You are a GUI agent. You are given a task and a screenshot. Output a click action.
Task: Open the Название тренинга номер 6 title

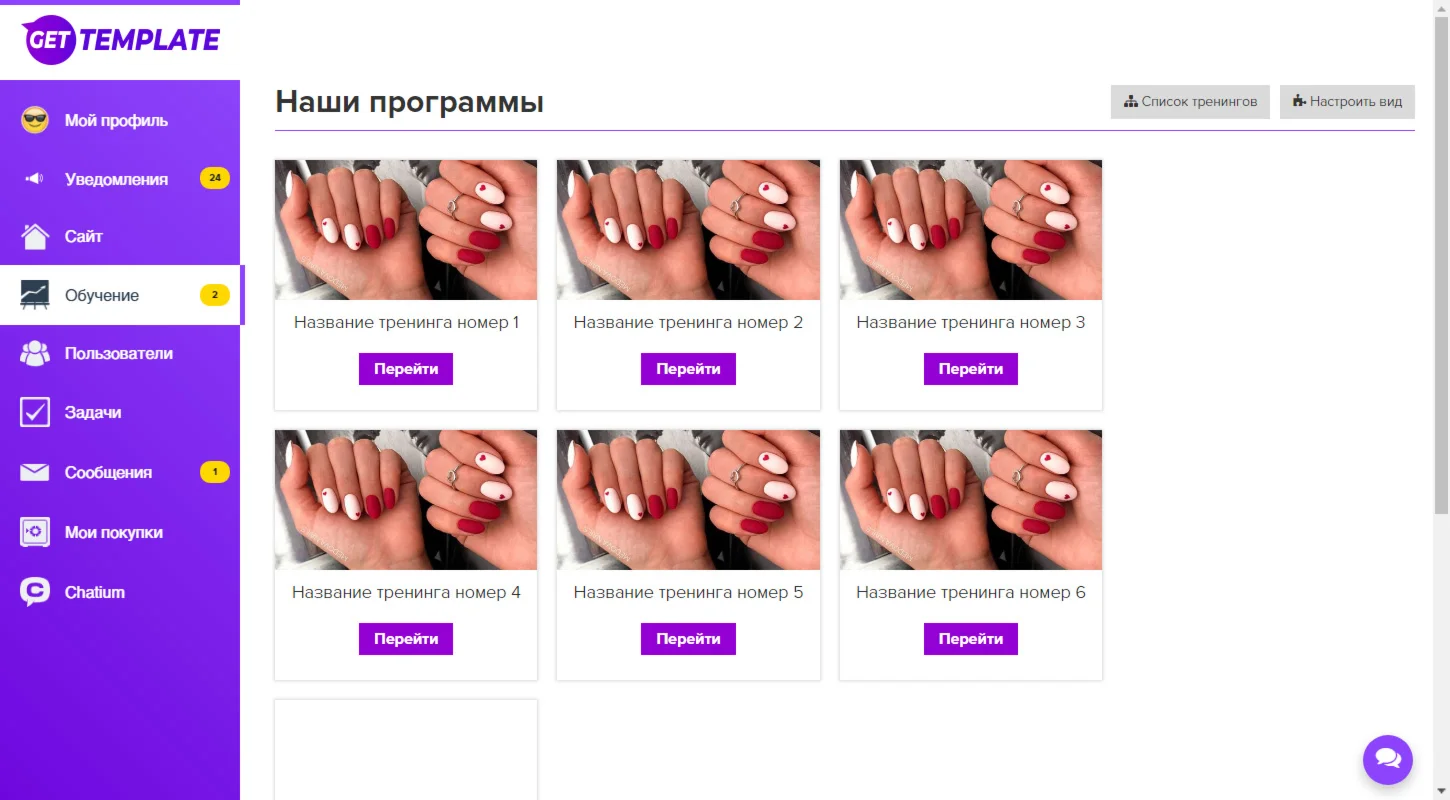(971, 593)
